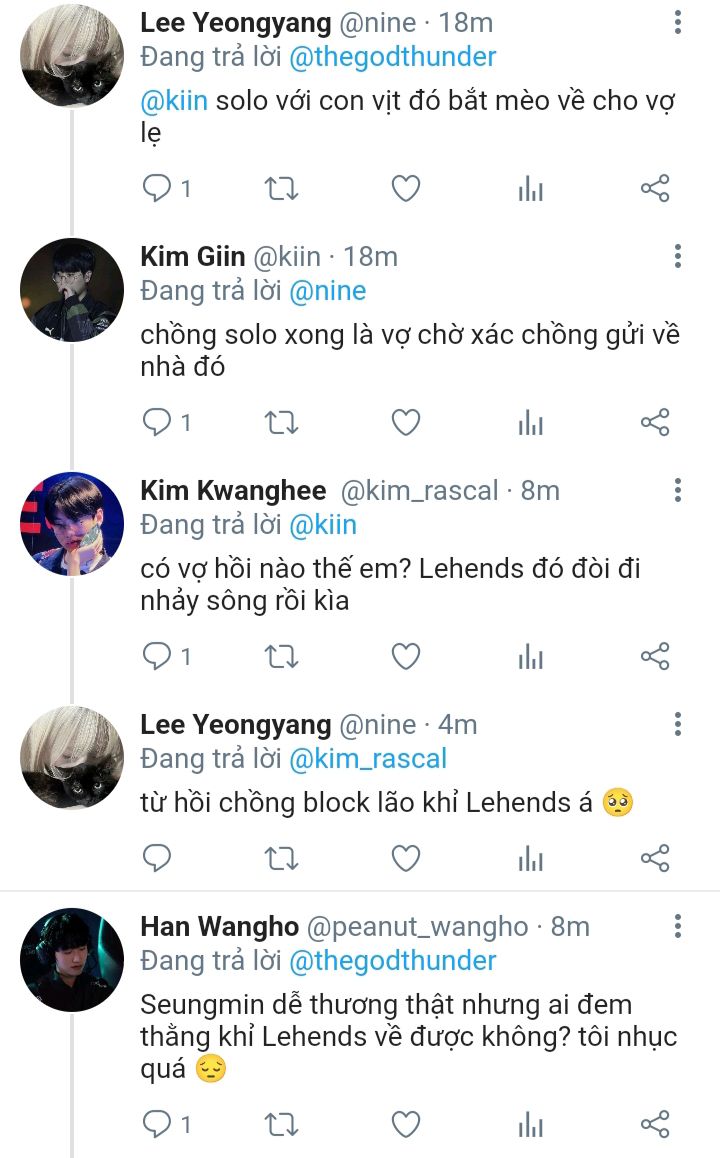Open more options on Han Wangho's tweet
Screen dimensions: 720x1158
pos(678,926)
